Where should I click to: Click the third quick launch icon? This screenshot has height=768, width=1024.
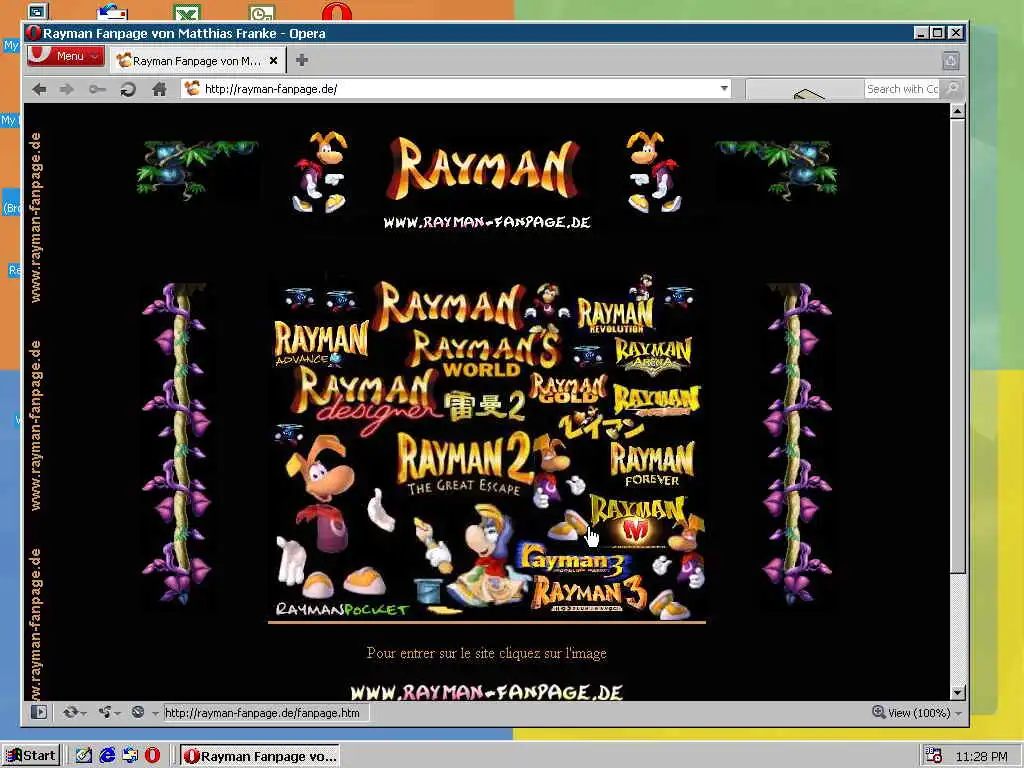click(130, 756)
